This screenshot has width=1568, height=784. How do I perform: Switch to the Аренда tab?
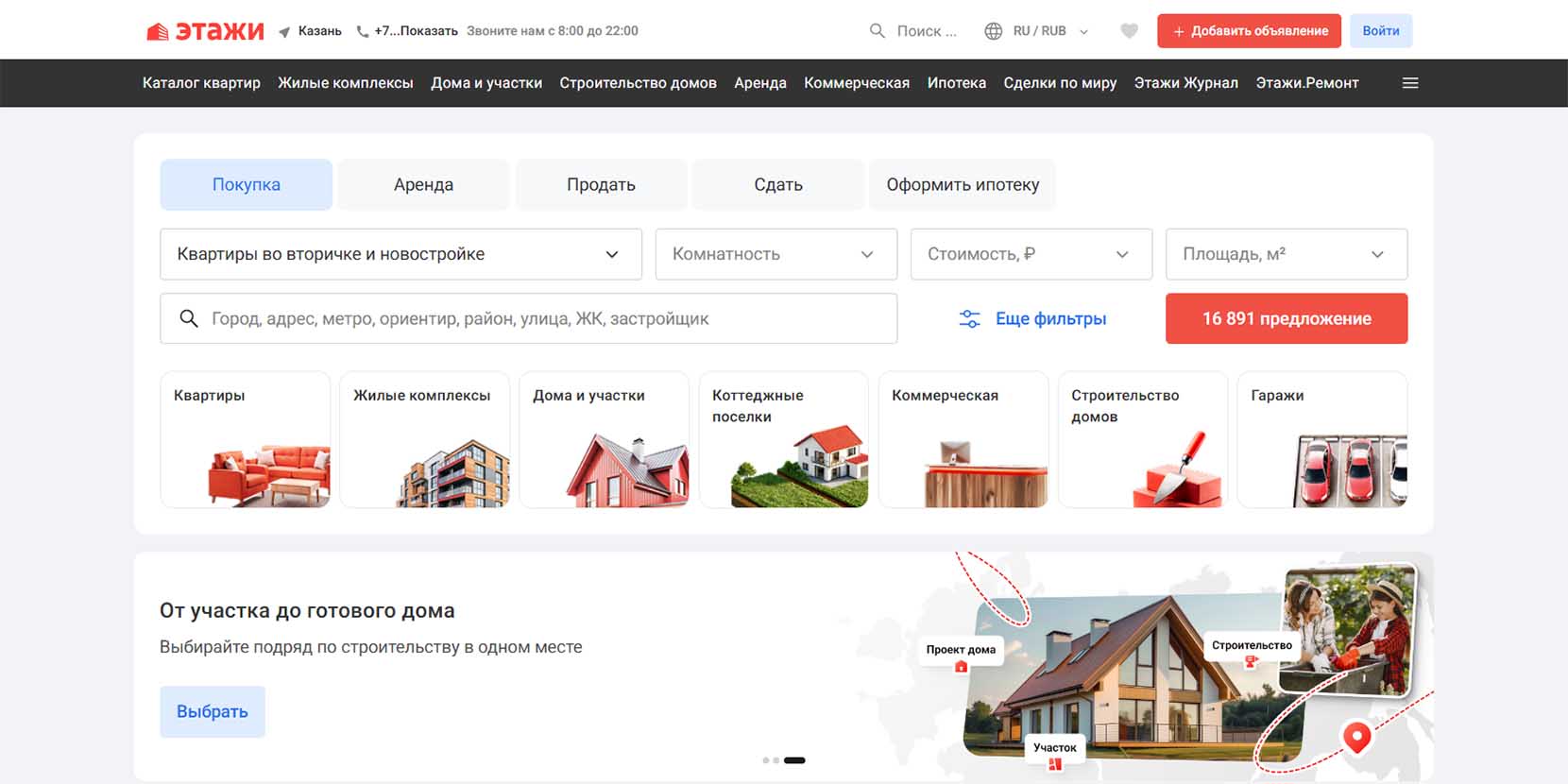[423, 185]
